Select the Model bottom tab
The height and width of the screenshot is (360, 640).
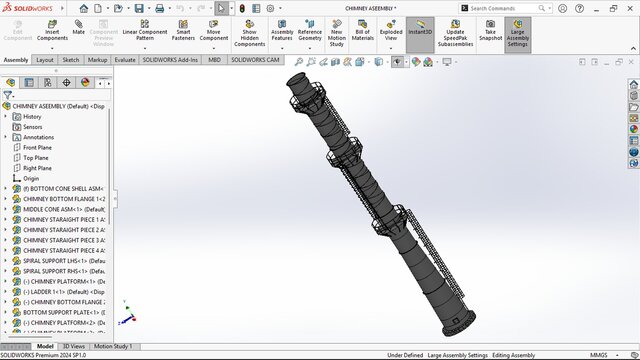click(45, 347)
